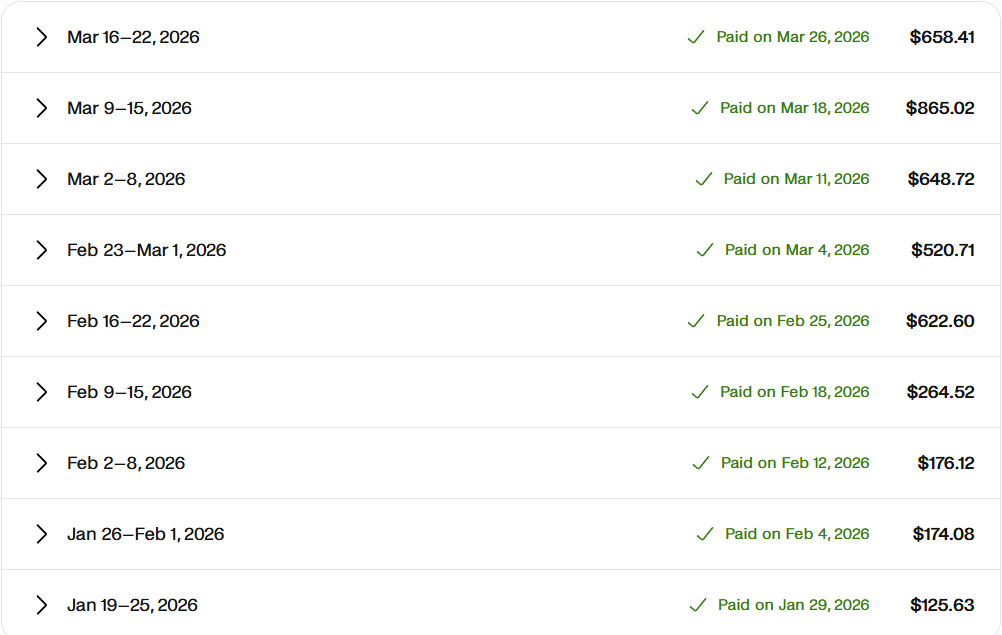Expand the Jan 26–Feb 1, 2026 chevron

point(42,533)
